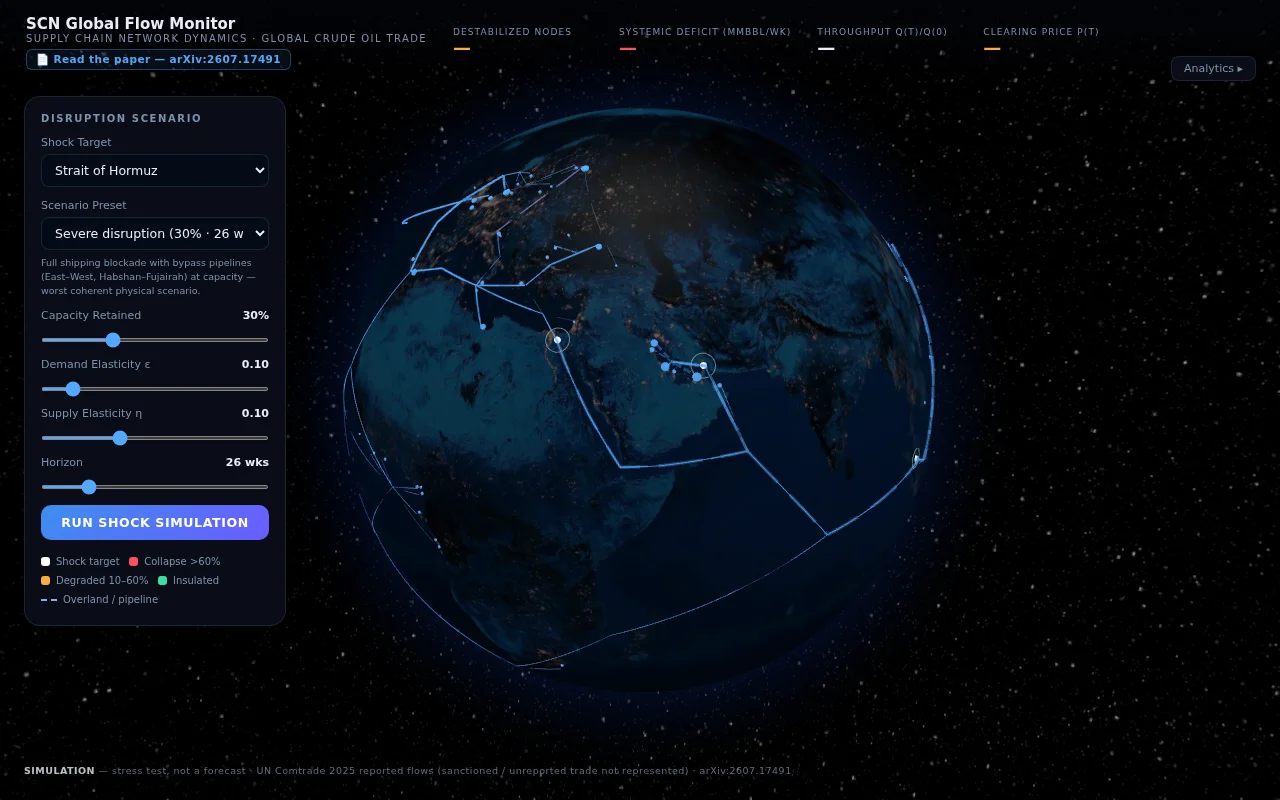1280x800 pixels.
Task: Adjust the Demand Elasticity slider
Action: 155,389
